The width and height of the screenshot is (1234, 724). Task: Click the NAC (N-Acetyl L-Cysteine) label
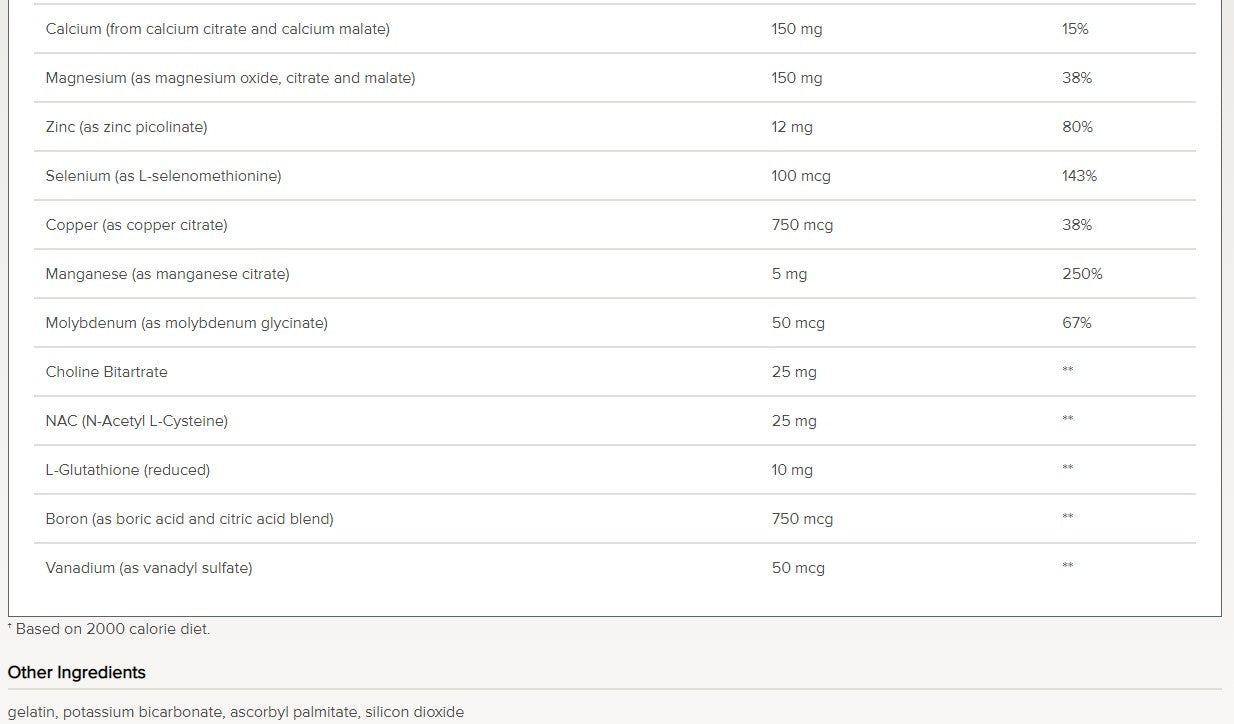(x=136, y=421)
